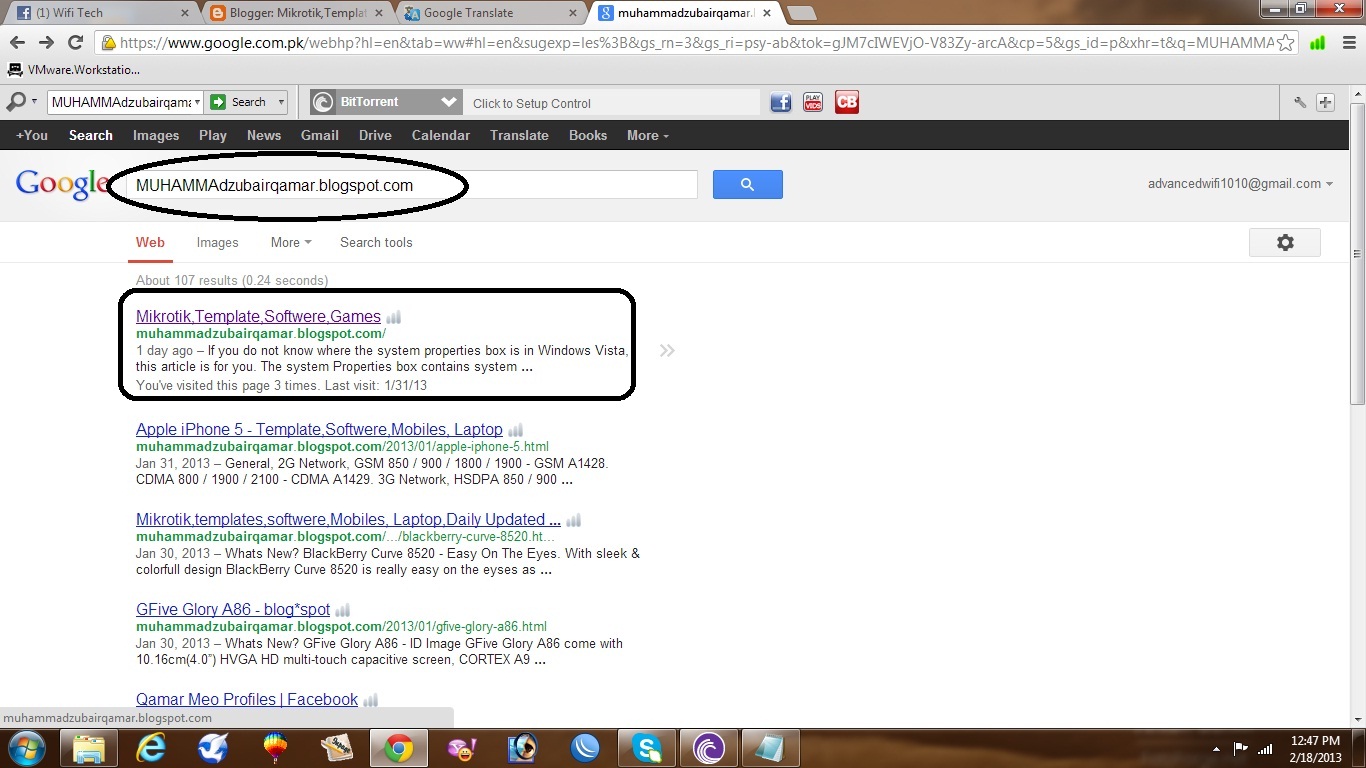This screenshot has width=1366, height=768.
Task: Open the Windows Start menu
Action: [x=25, y=748]
